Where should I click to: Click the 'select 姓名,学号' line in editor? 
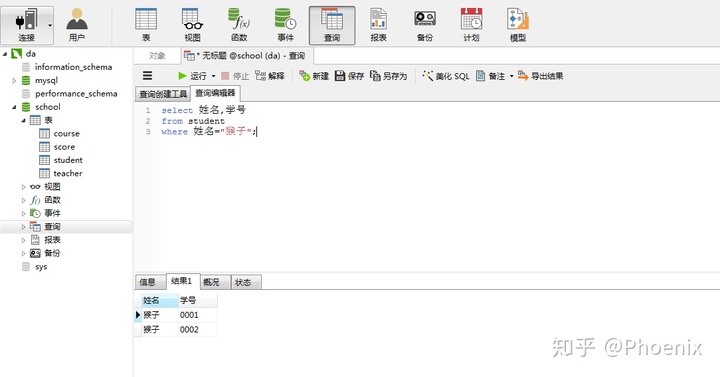tap(203, 110)
